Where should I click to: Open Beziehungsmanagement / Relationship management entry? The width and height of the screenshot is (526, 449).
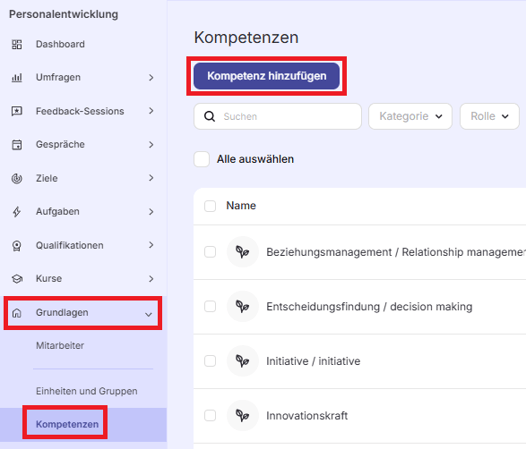point(396,252)
